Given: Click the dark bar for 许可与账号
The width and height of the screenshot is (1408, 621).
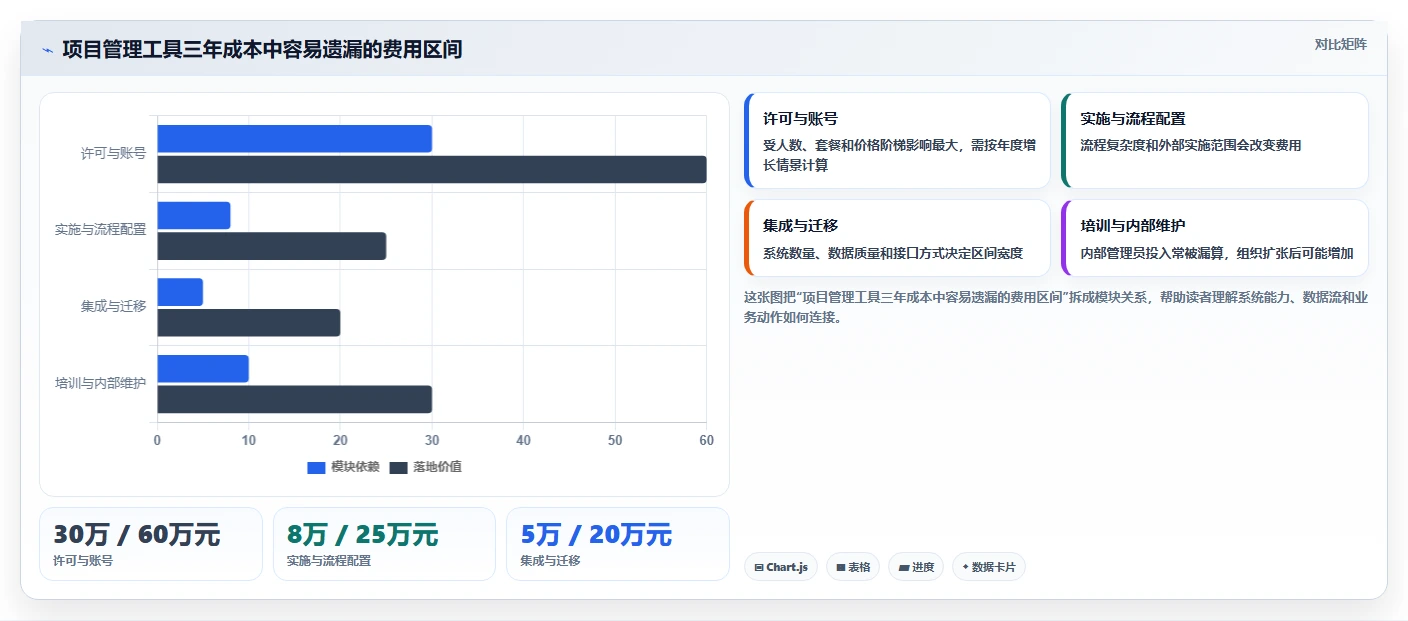Looking at the screenshot, I should 432,169.
